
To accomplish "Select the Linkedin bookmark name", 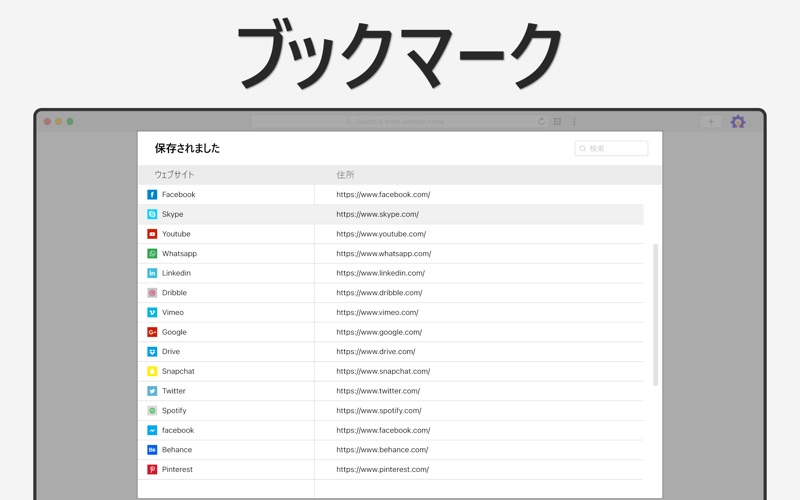I will tap(176, 273).
